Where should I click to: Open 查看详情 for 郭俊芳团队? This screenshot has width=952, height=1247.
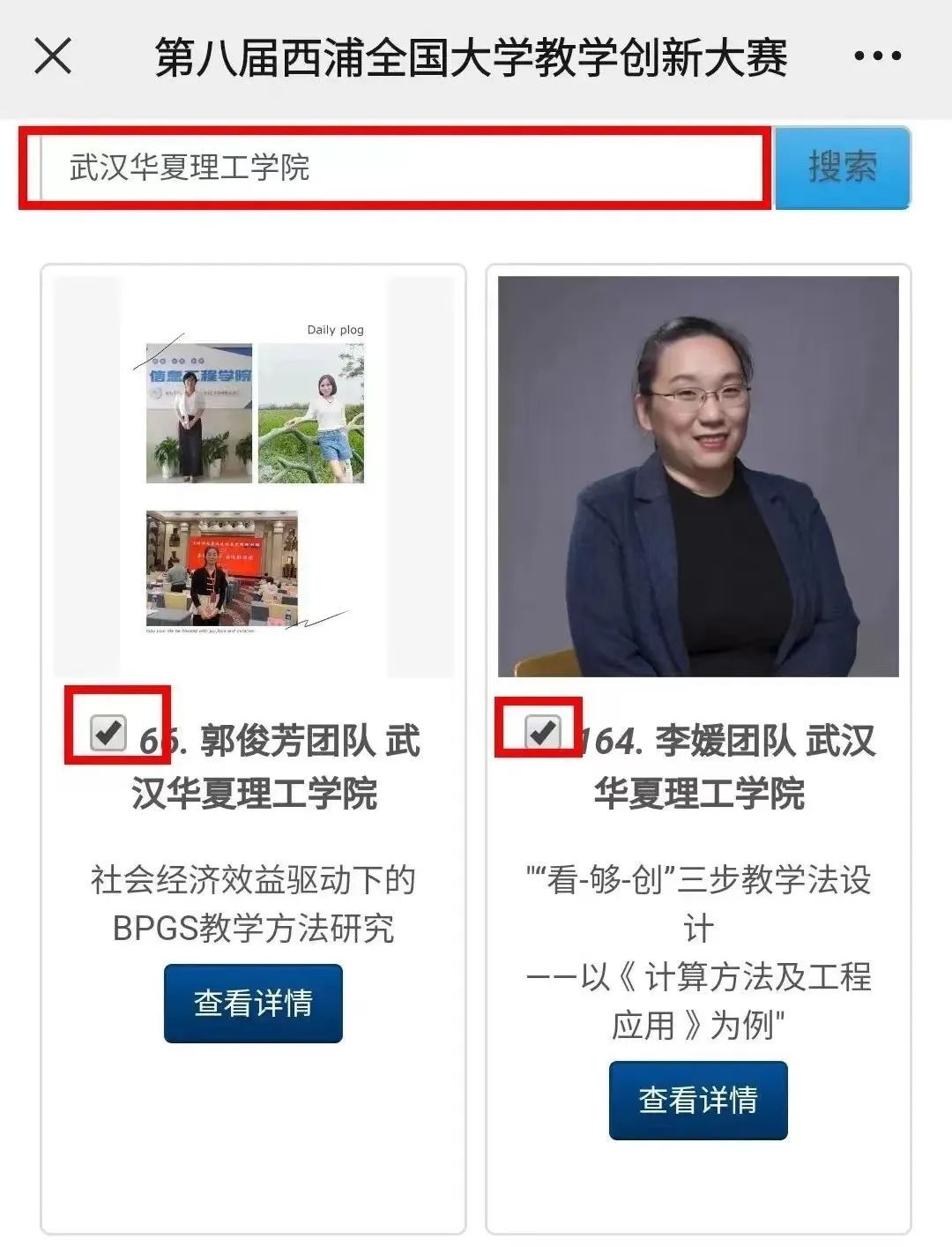253,1004
